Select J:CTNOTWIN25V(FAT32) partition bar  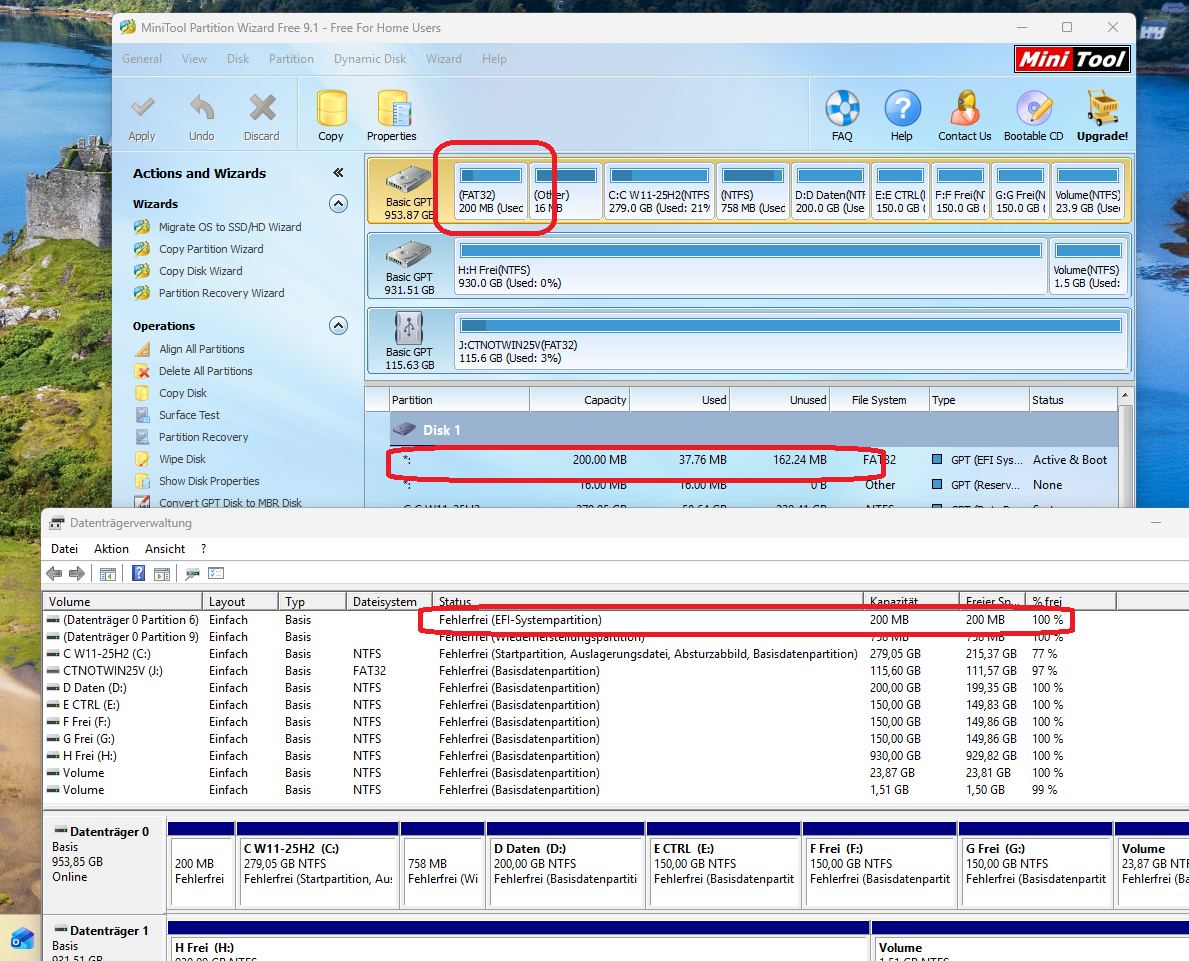(791, 341)
